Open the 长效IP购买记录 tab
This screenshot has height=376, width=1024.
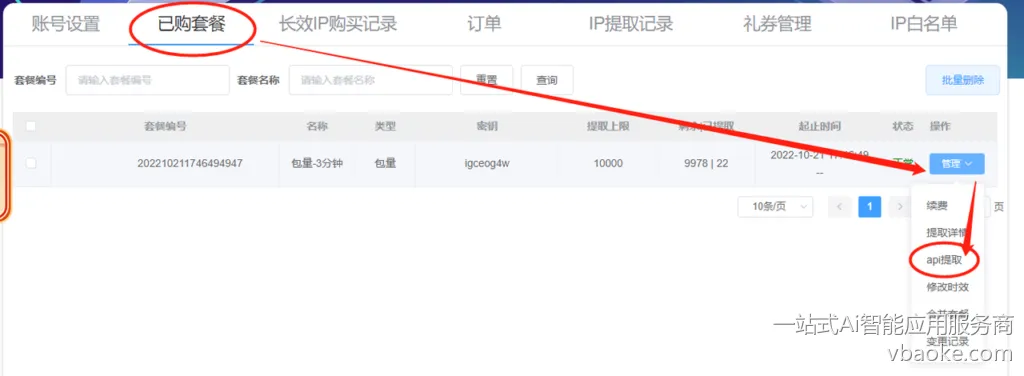(338, 25)
